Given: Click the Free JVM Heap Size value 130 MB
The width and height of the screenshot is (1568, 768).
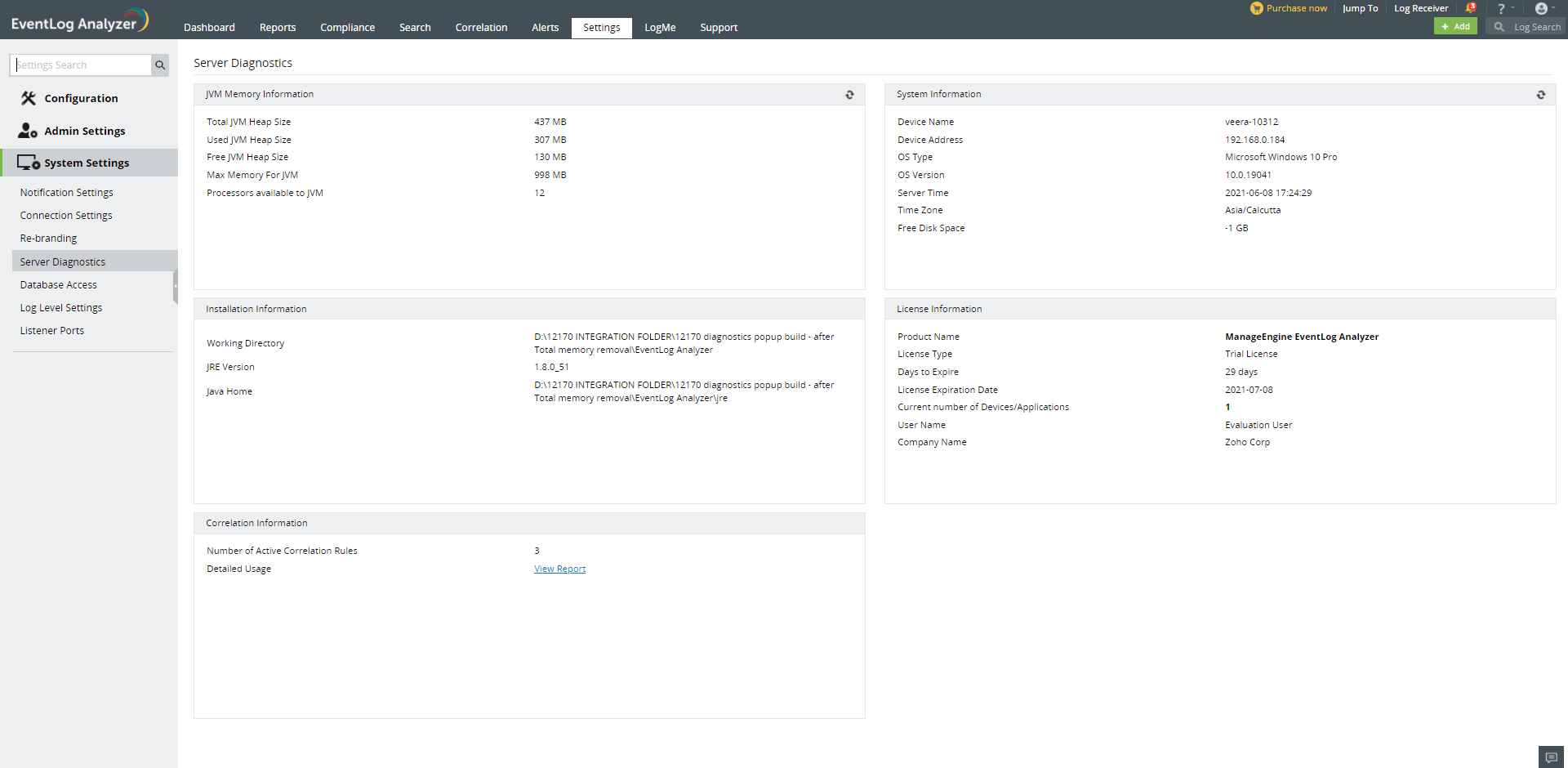Looking at the screenshot, I should (550, 158).
